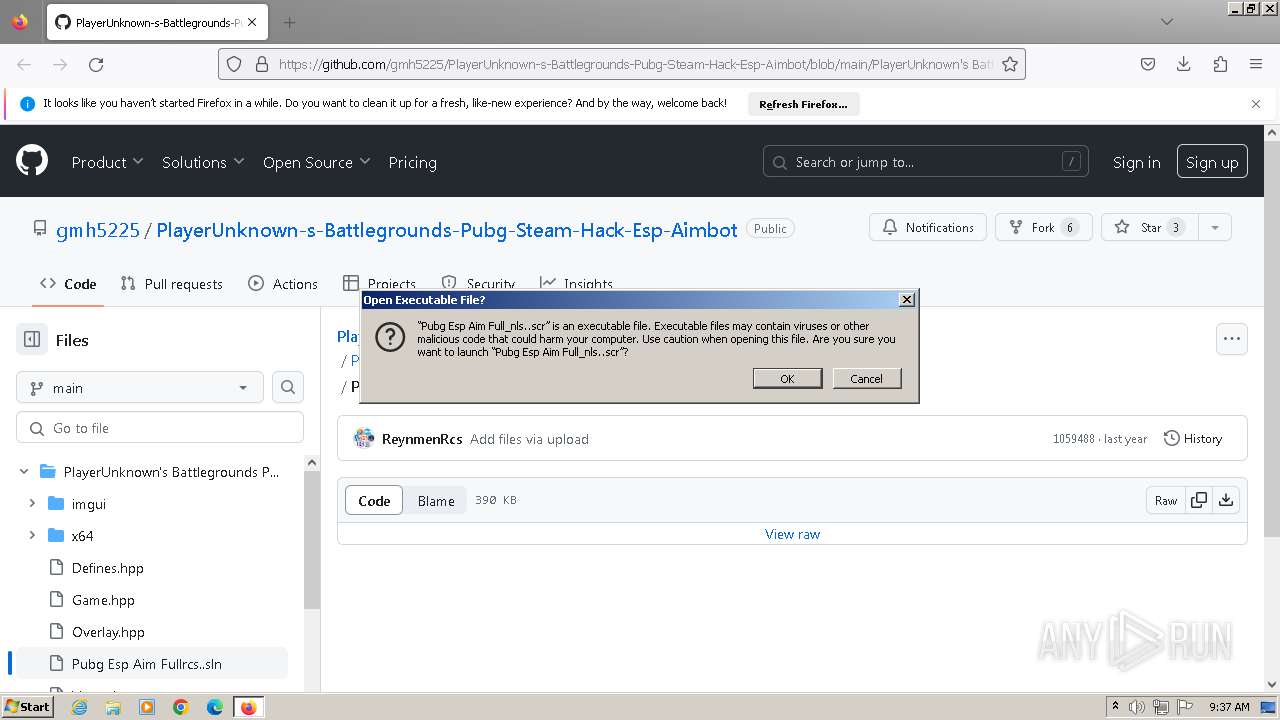Open the Raw file view
This screenshot has height=720, width=1280.
coord(1166,501)
